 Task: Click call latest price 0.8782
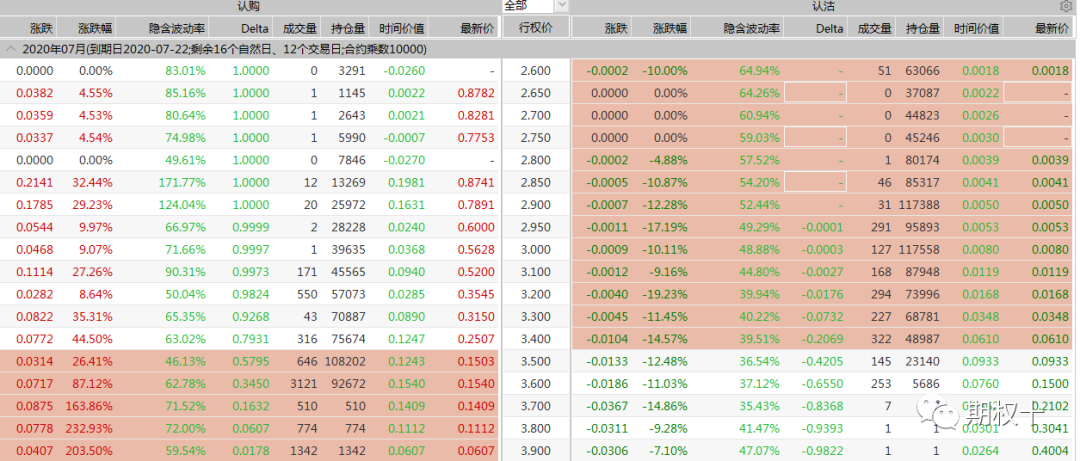tap(475, 93)
